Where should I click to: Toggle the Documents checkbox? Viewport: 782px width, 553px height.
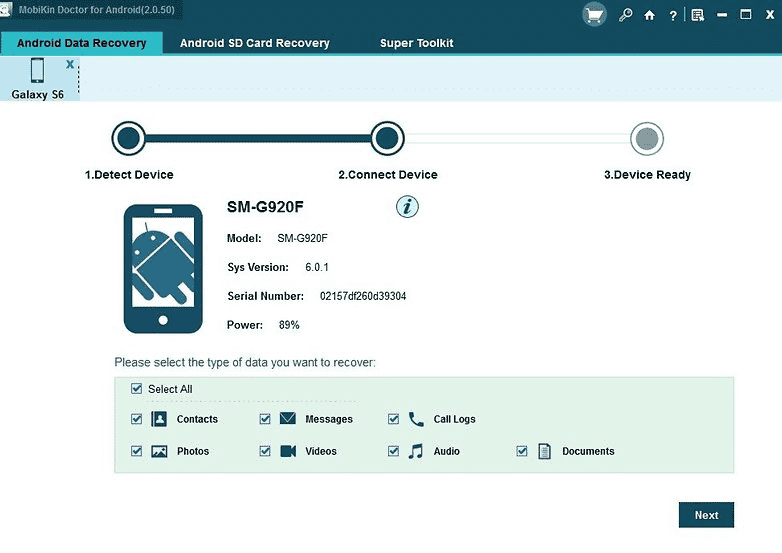pos(522,451)
